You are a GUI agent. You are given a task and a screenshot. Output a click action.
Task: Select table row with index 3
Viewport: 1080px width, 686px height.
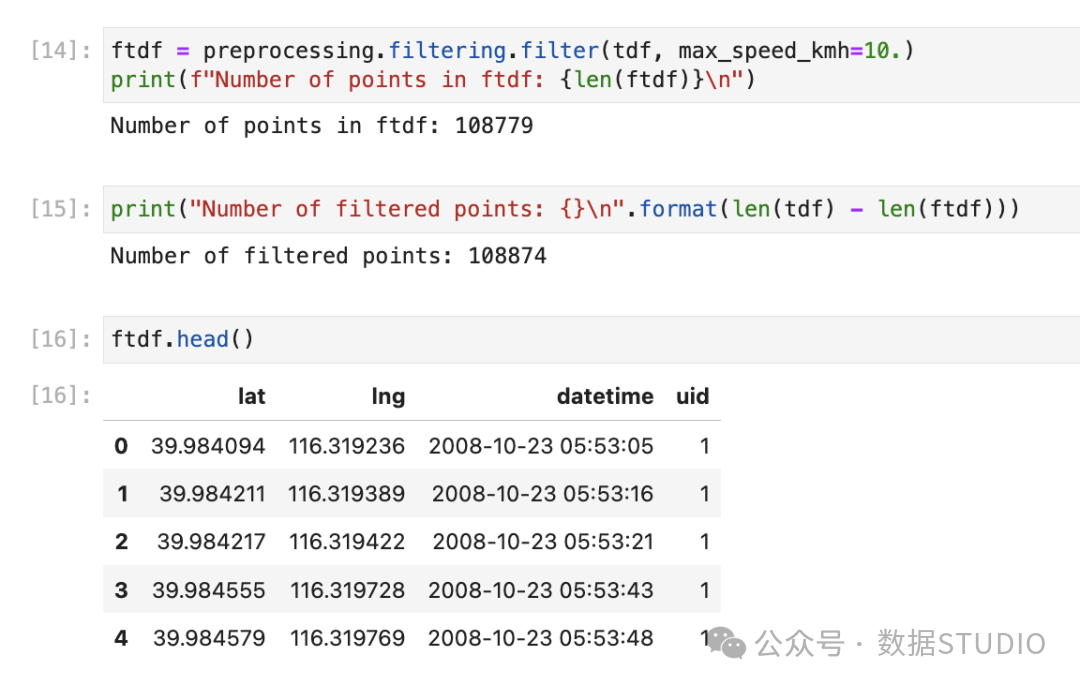[412, 590]
